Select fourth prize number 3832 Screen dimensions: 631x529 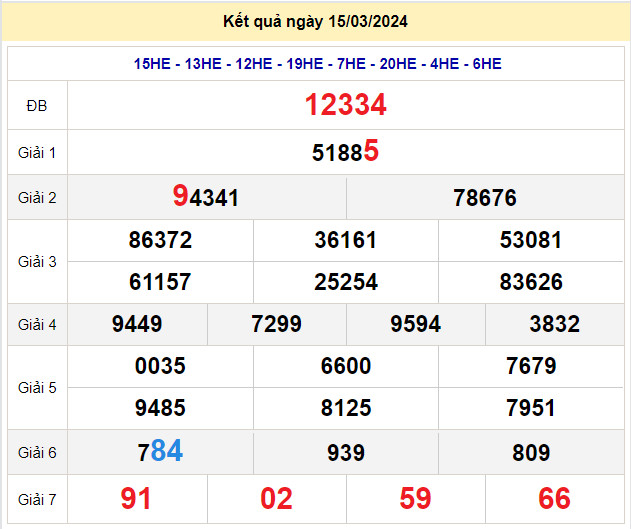(x=555, y=324)
